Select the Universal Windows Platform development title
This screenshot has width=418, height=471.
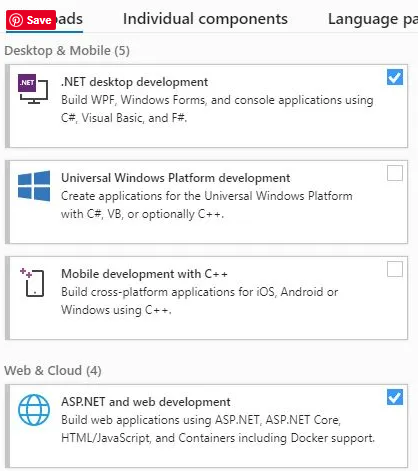click(x=175, y=178)
